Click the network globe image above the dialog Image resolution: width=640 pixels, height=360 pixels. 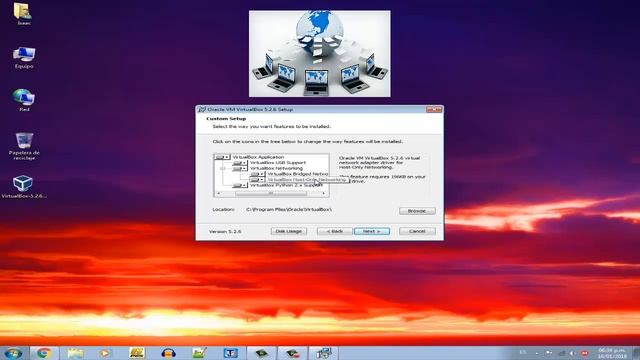320,53
